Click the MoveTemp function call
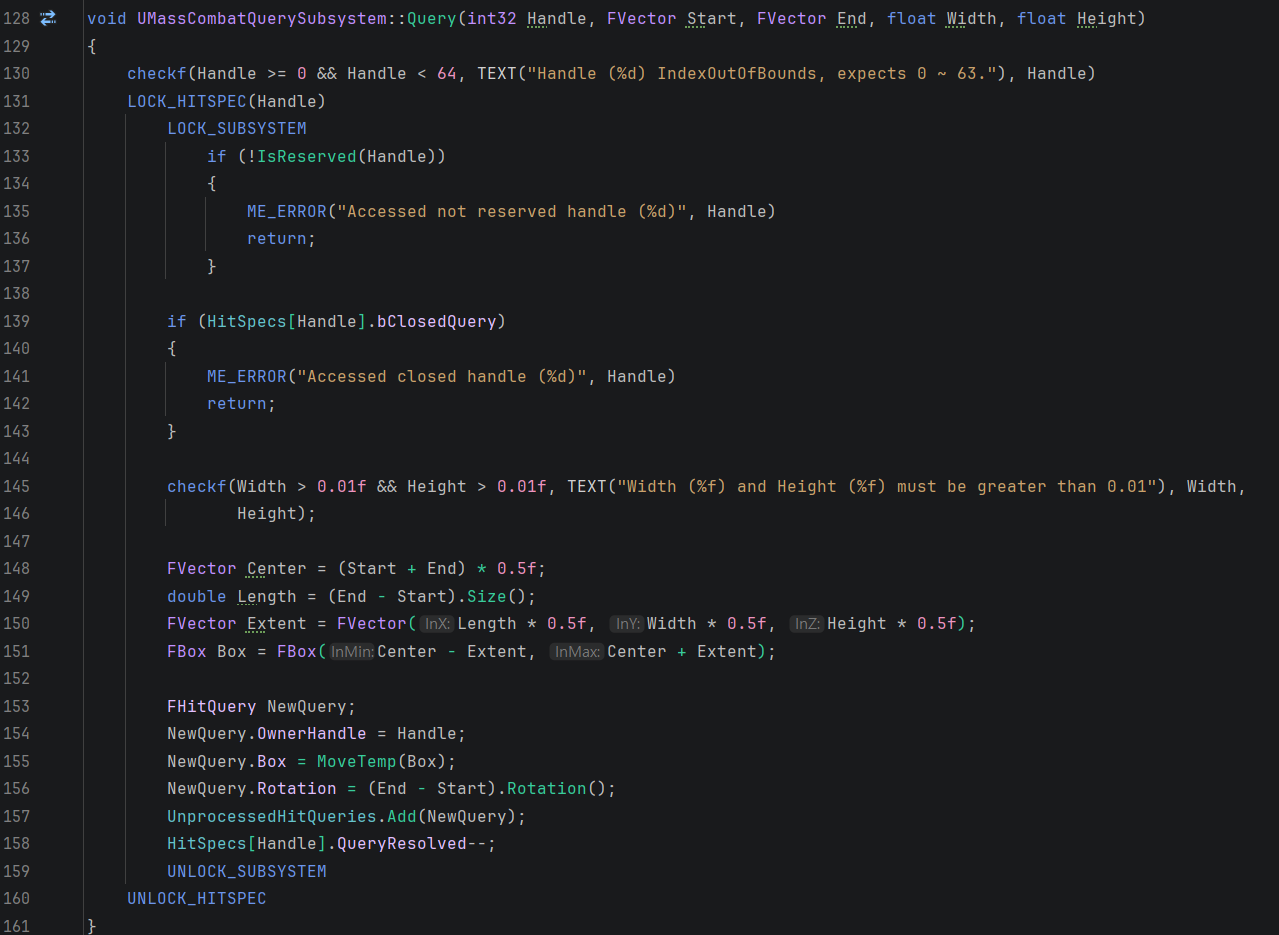This screenshot has width=1279, height=935. [357, 761]
